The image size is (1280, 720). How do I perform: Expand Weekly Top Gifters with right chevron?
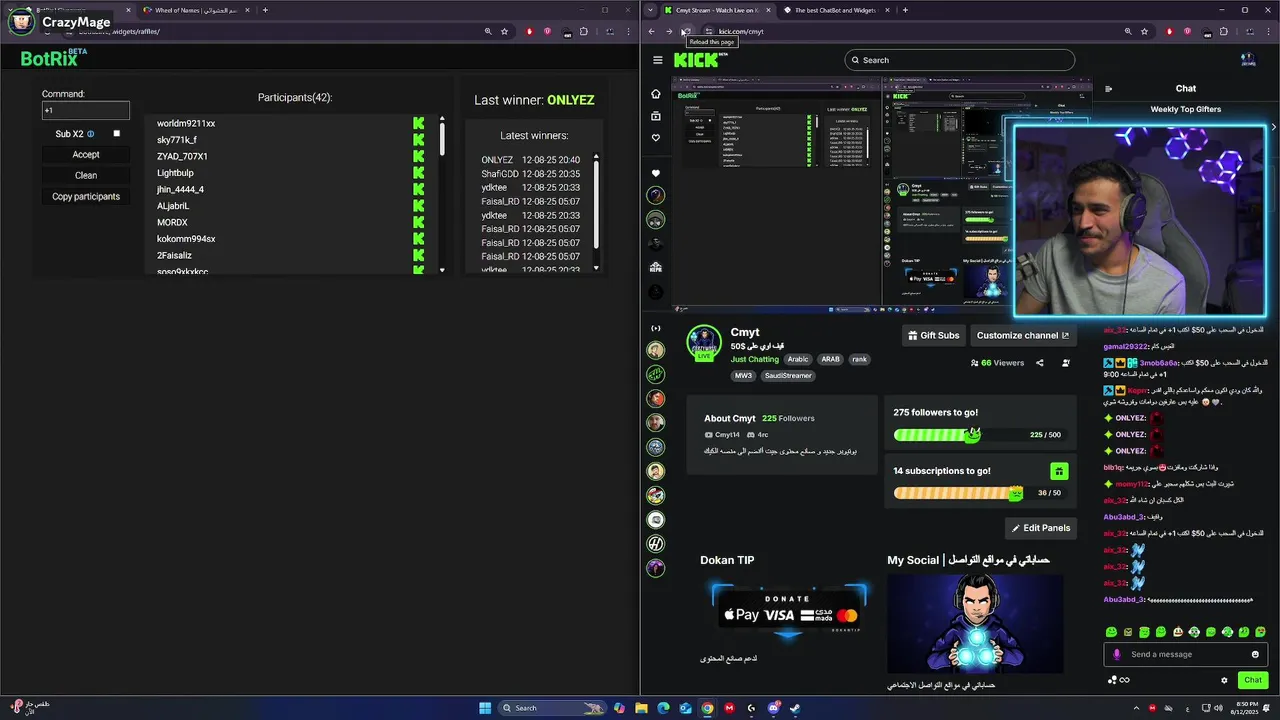pyautogui.click(x=1273, y=127)
